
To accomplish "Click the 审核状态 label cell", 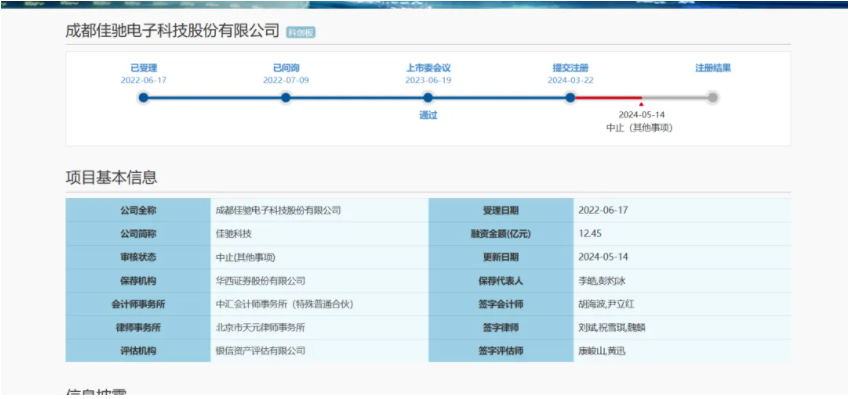I will [138, 257].
